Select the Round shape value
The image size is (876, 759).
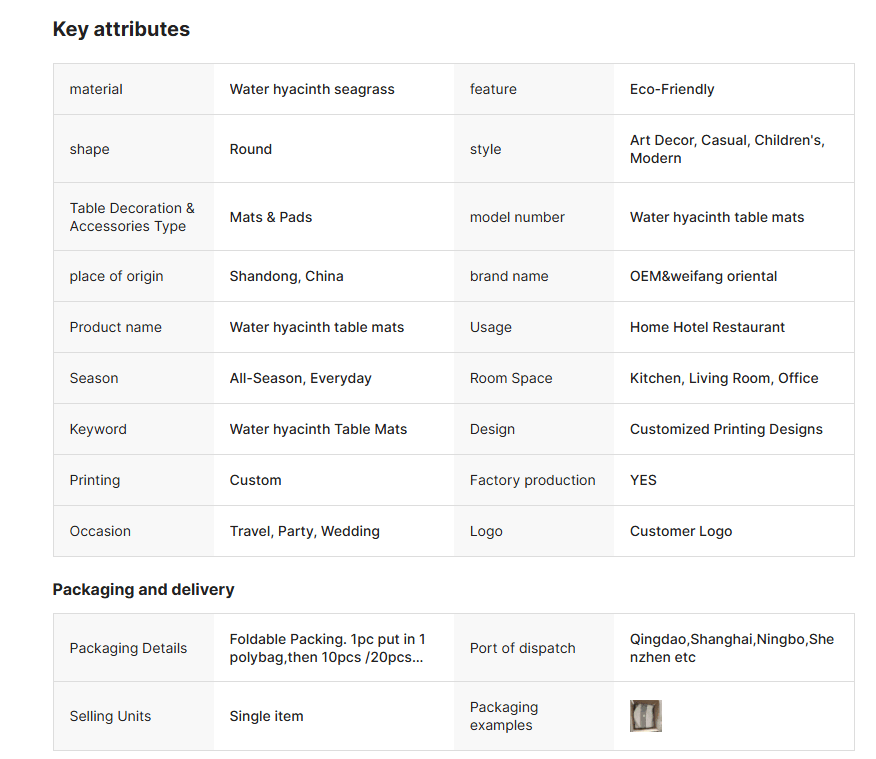pos(251,149)
